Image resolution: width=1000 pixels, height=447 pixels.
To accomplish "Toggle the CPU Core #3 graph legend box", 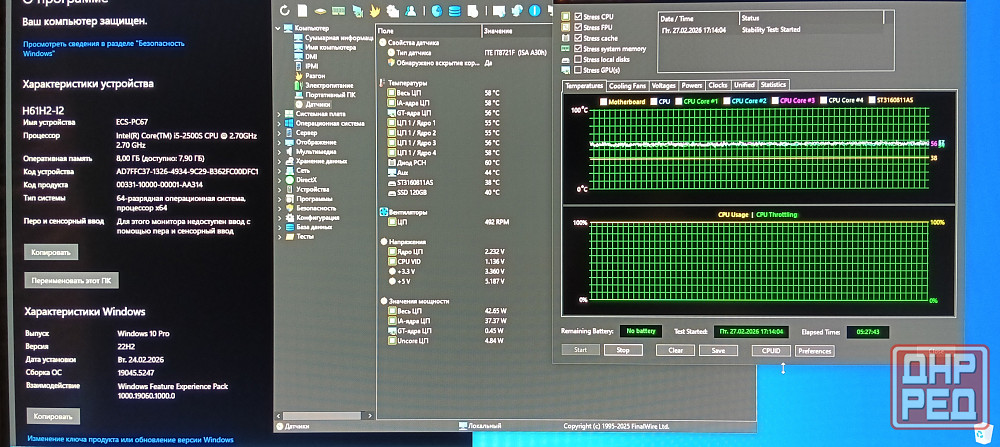I will click(774, 101).
